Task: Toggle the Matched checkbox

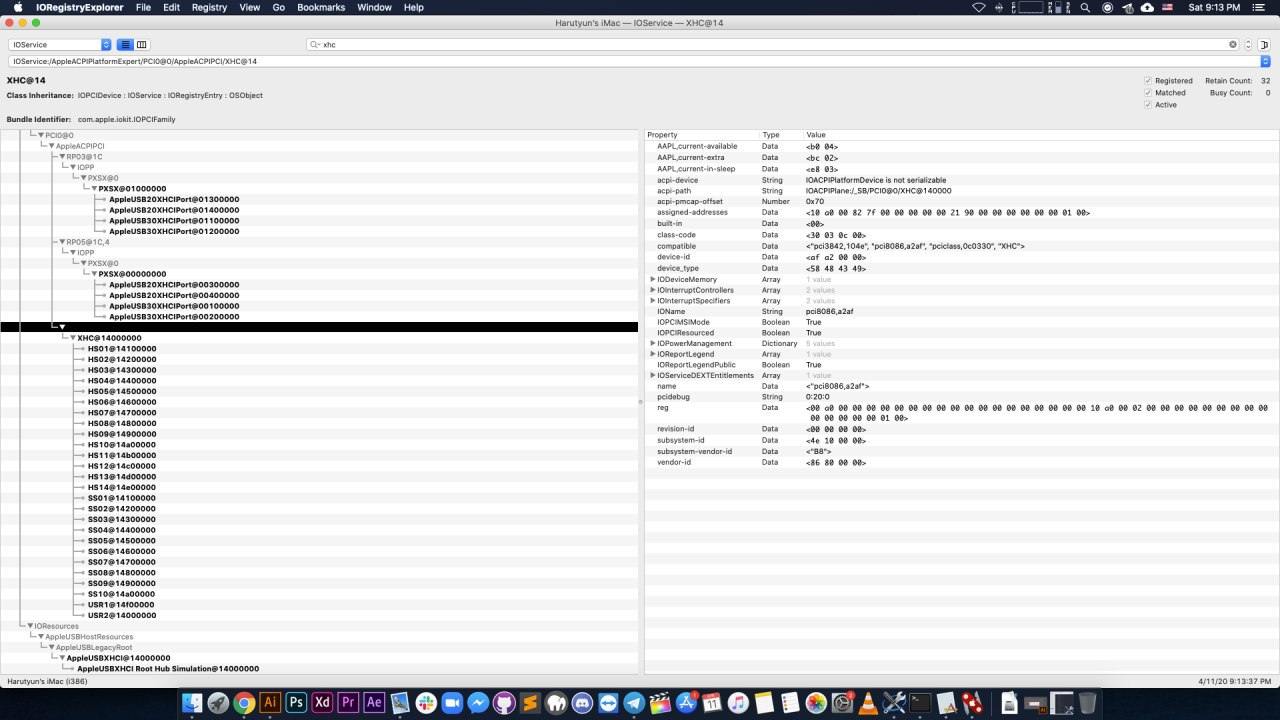Action: (x=1148, y=92)
